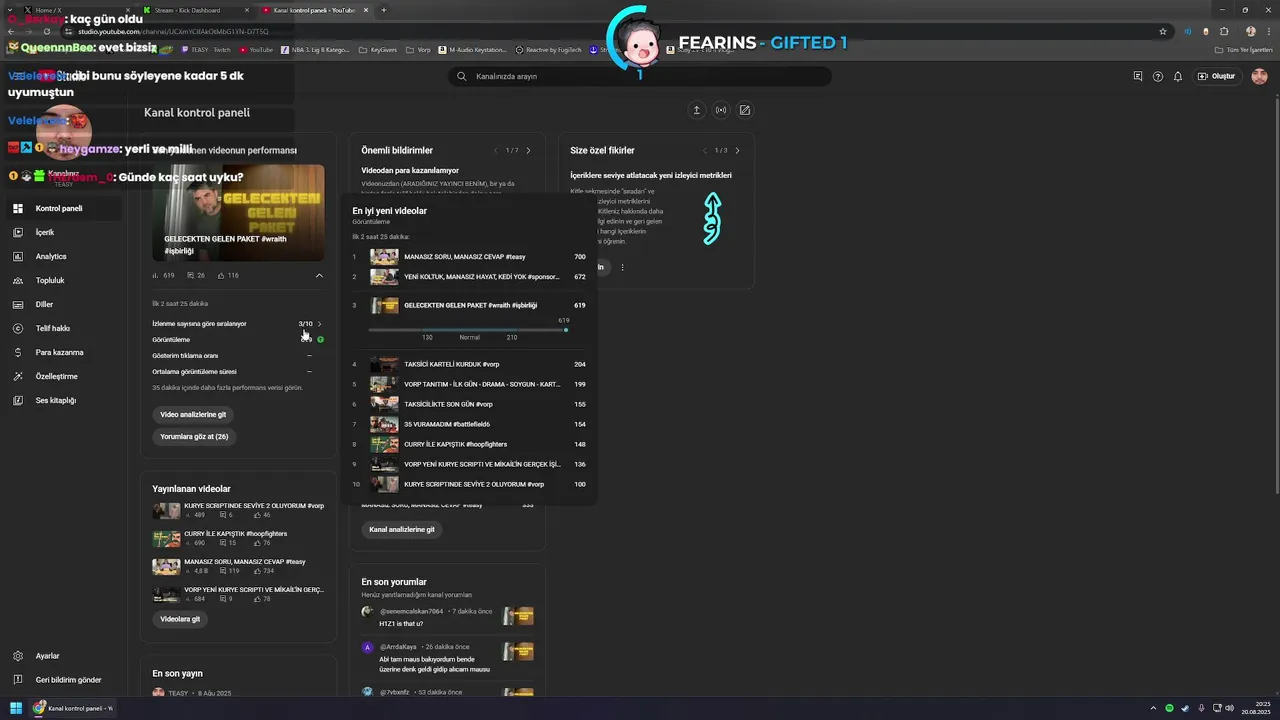Image resolution: width=1280 pixels, height=720 pixels.
Task: Select YENİ KOLTUK, MANASIZ HAYAT video row
Action: coord(469,277)
